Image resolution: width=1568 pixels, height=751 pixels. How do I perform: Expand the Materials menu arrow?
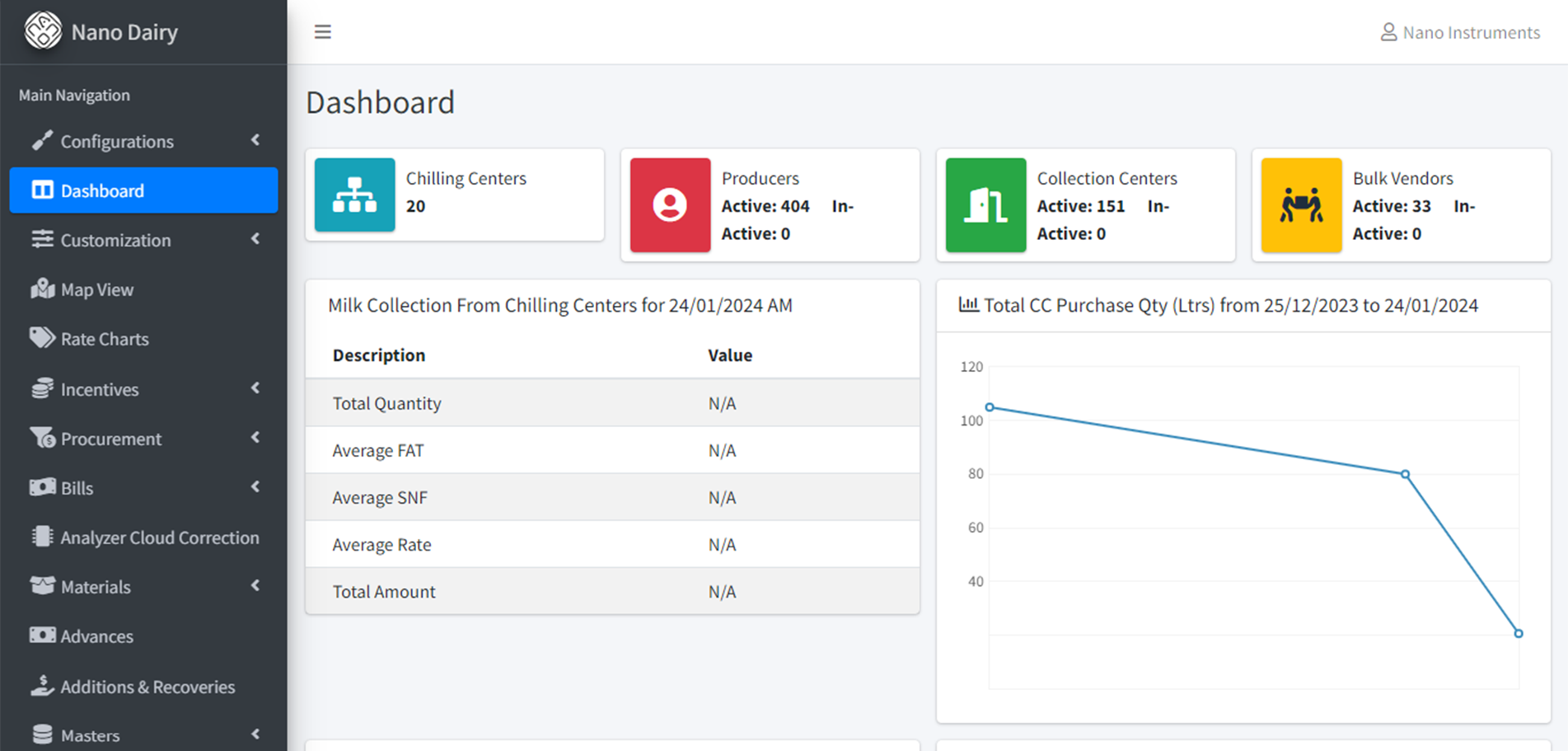[x=255, y=586]
